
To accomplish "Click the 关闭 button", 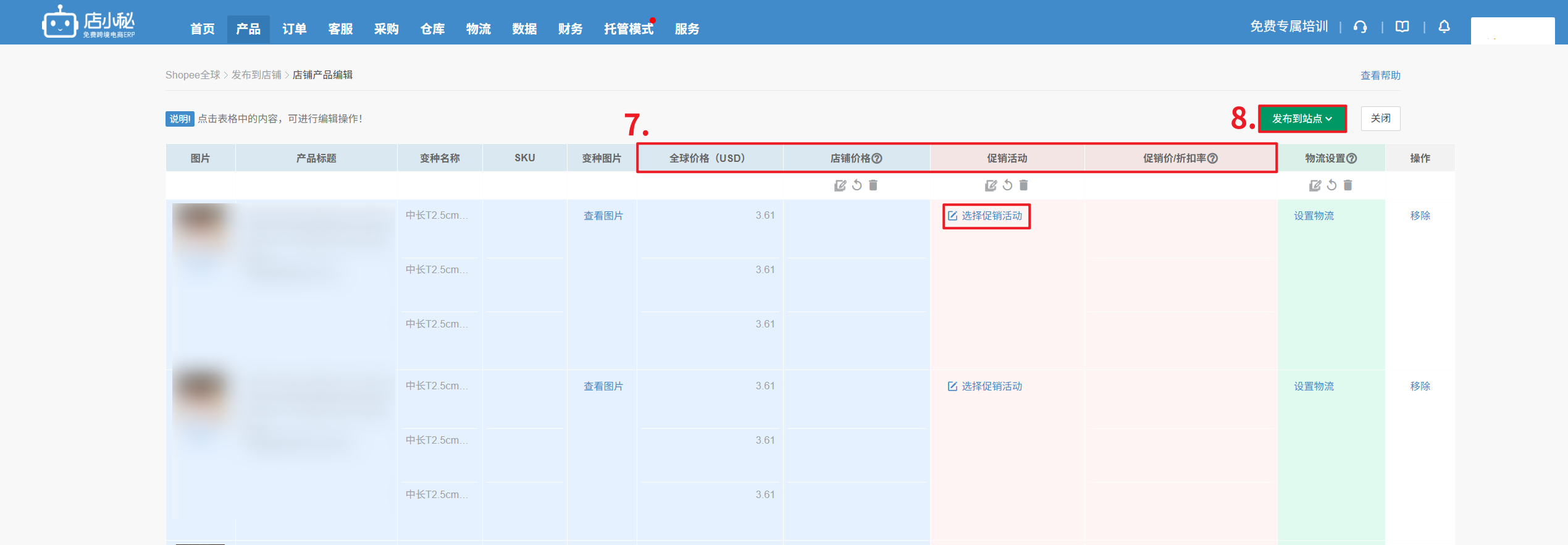I will (x=1380, y=119).
